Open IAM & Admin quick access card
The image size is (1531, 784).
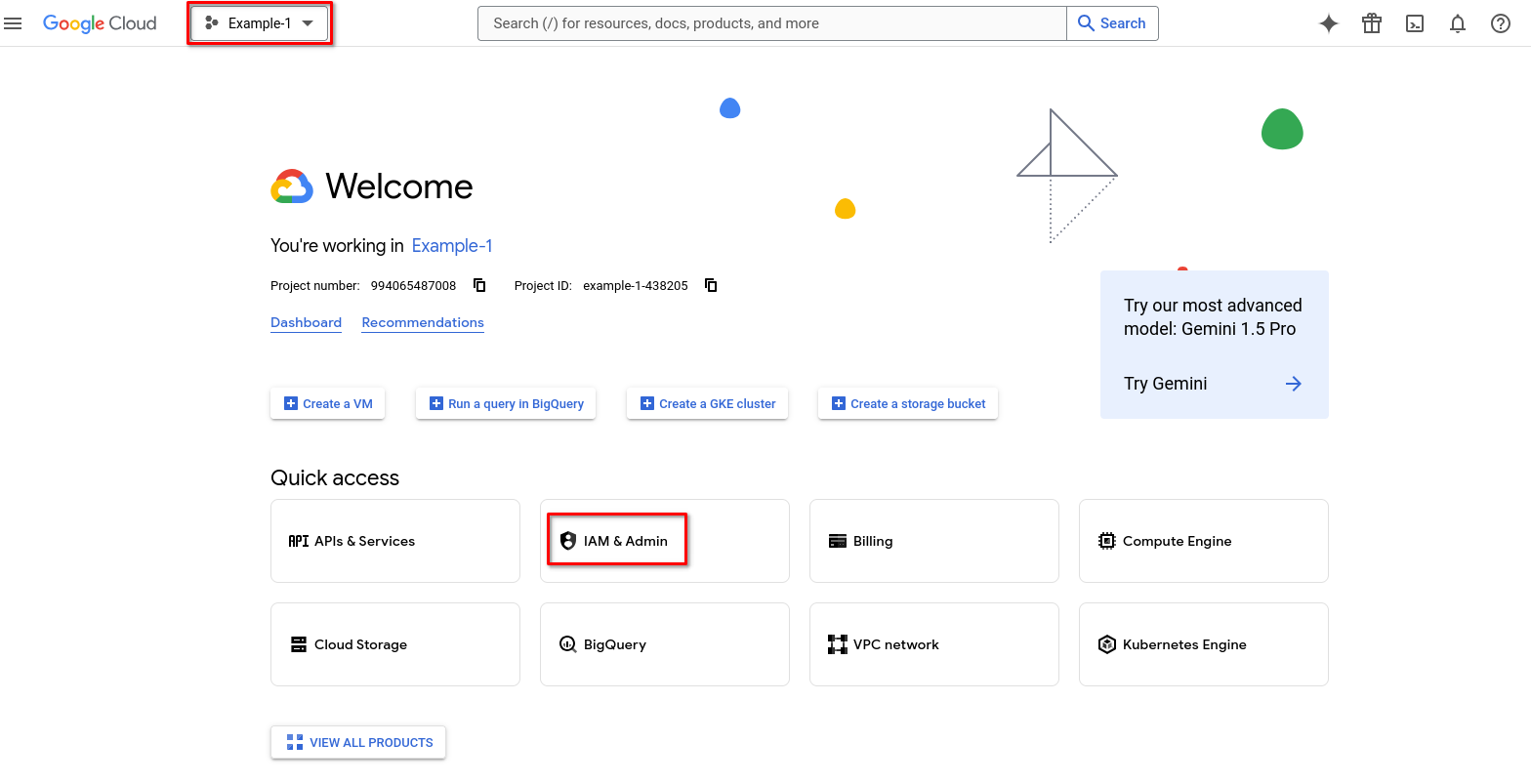[665, 541]
